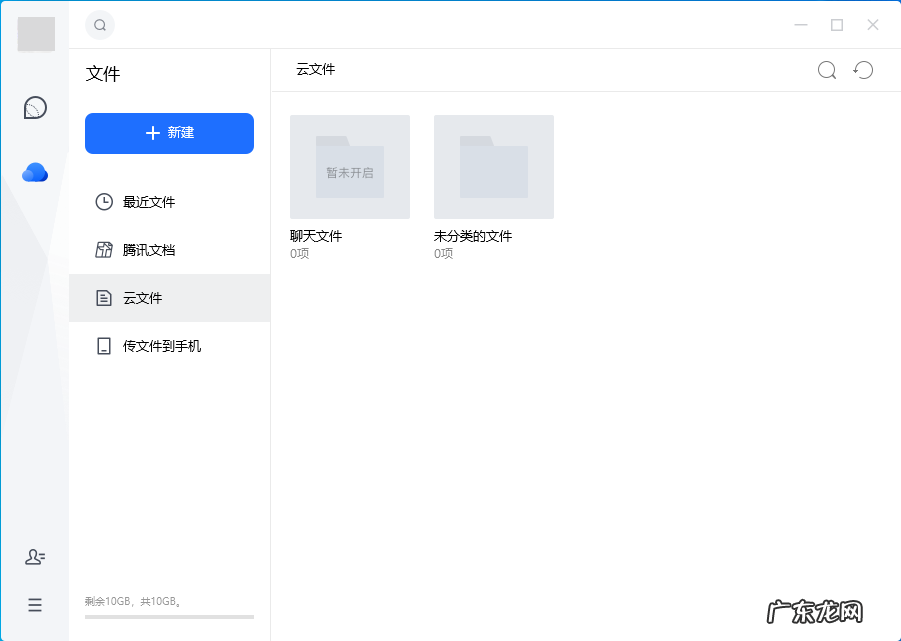Image resolution: width=901 pixels, height=641 pixels.
Task: Select 最近文件 in the sidebar
Action: point(152,201)
